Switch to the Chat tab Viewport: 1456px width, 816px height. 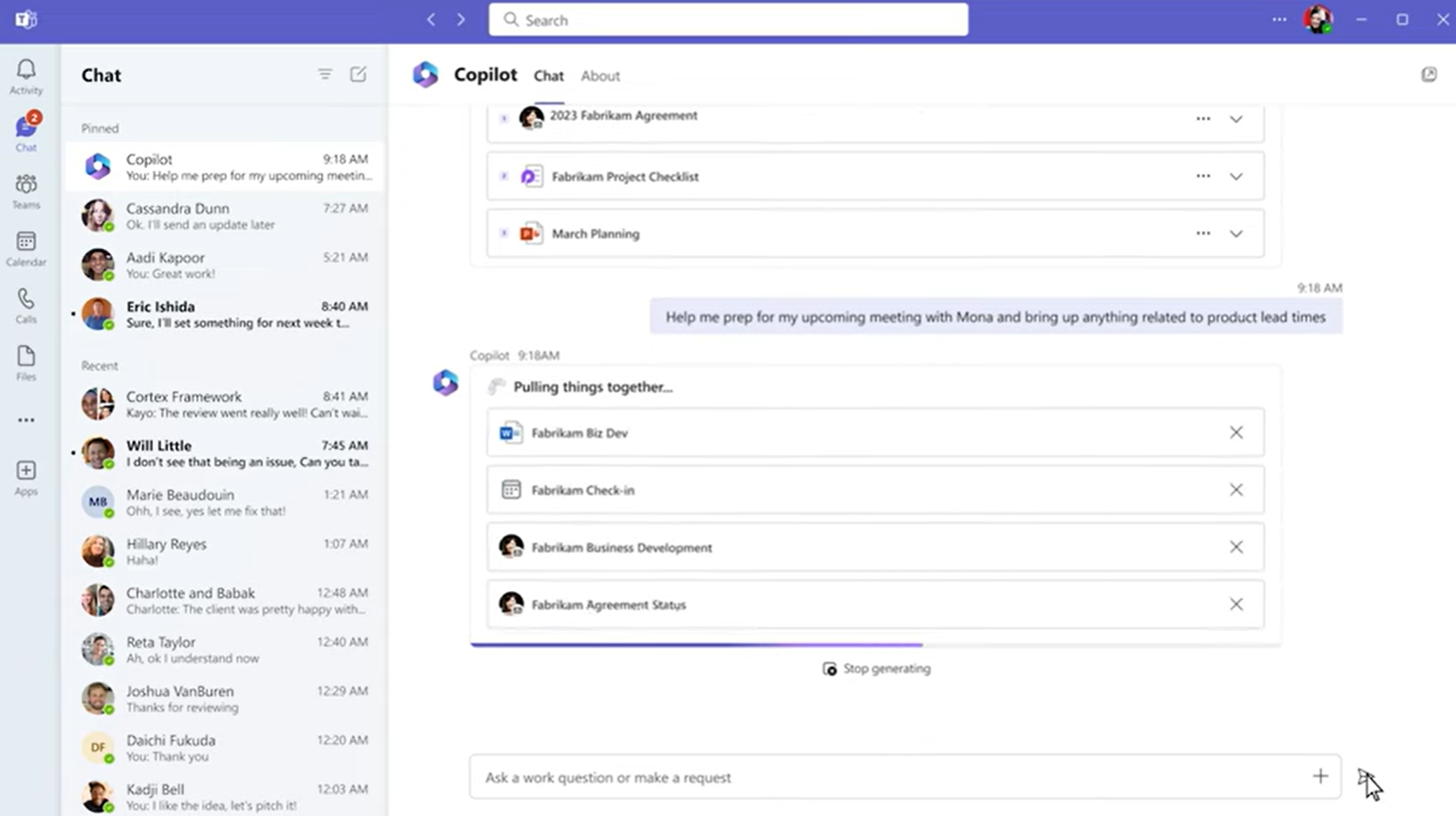(x=549, y=76)
